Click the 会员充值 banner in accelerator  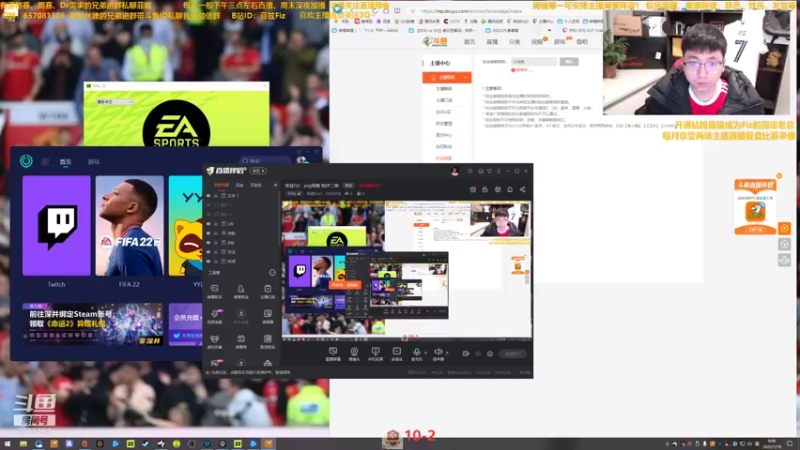[x=186, y=324]
